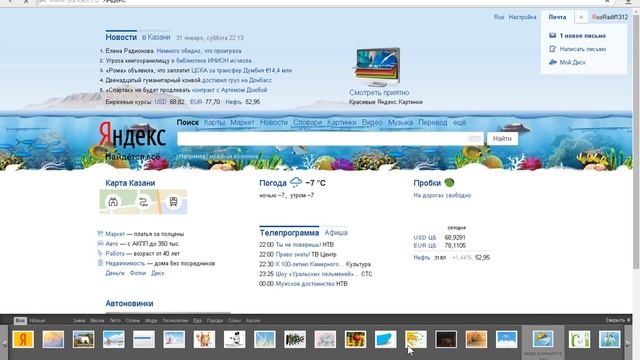Click the envelope icon beside new mail
Image resolution: width=640 pixels, height=360 pixels.
tap(553, 36)
